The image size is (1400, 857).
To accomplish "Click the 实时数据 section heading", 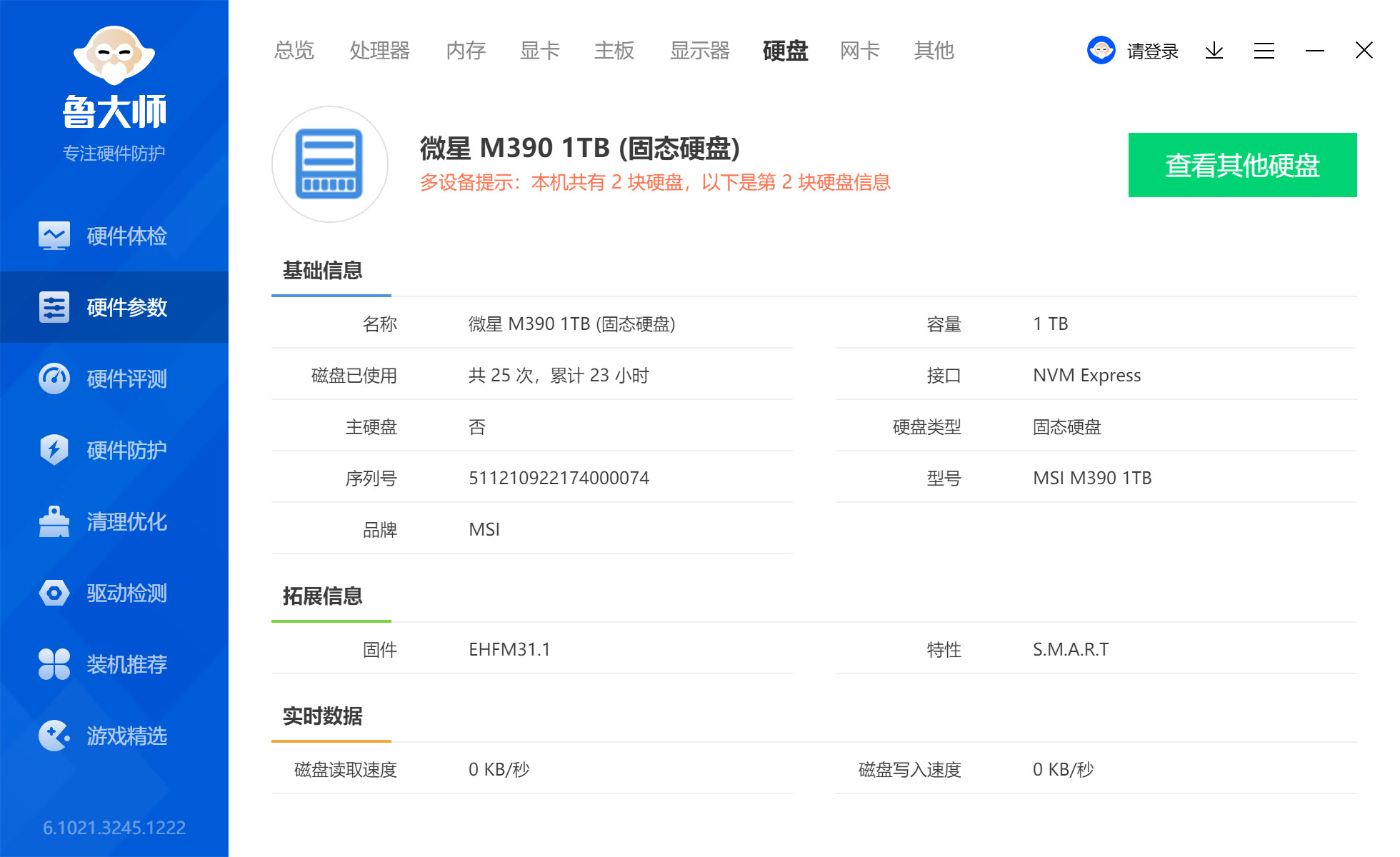I will [323, 716].
